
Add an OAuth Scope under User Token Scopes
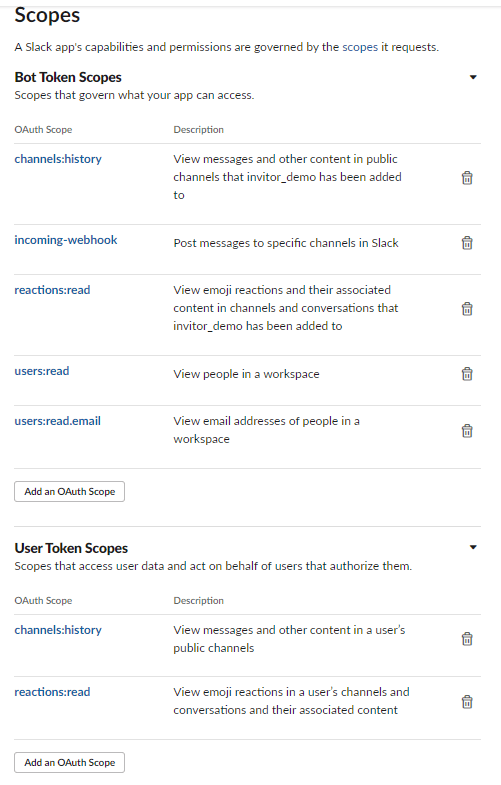(x=70, y=762)
